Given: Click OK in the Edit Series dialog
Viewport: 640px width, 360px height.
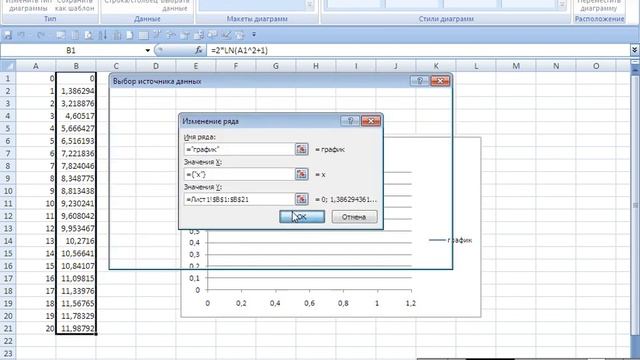Looking at the screenshot, I should (302, 217).
